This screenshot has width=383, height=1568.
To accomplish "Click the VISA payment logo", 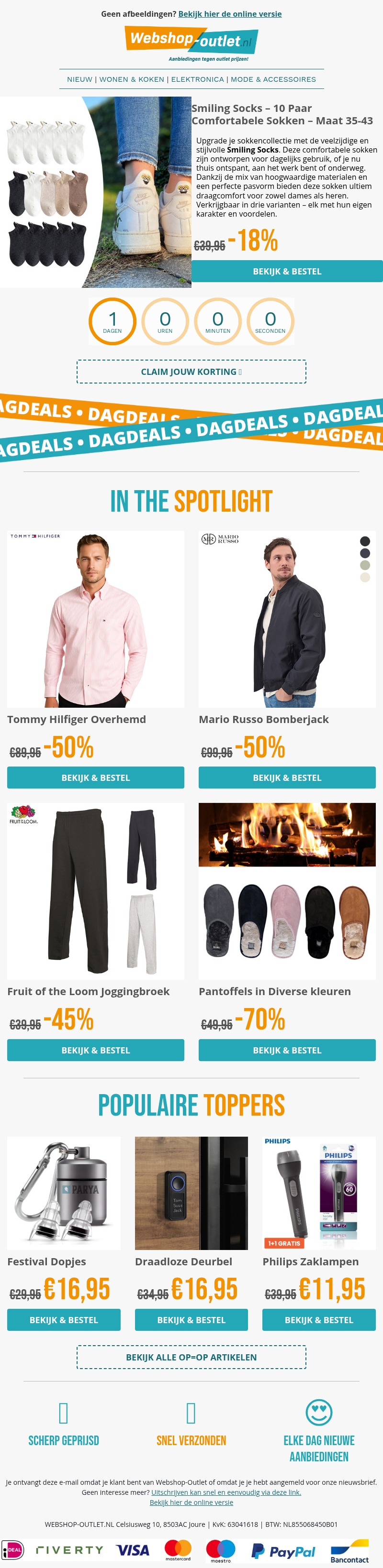I will 132,1550.
